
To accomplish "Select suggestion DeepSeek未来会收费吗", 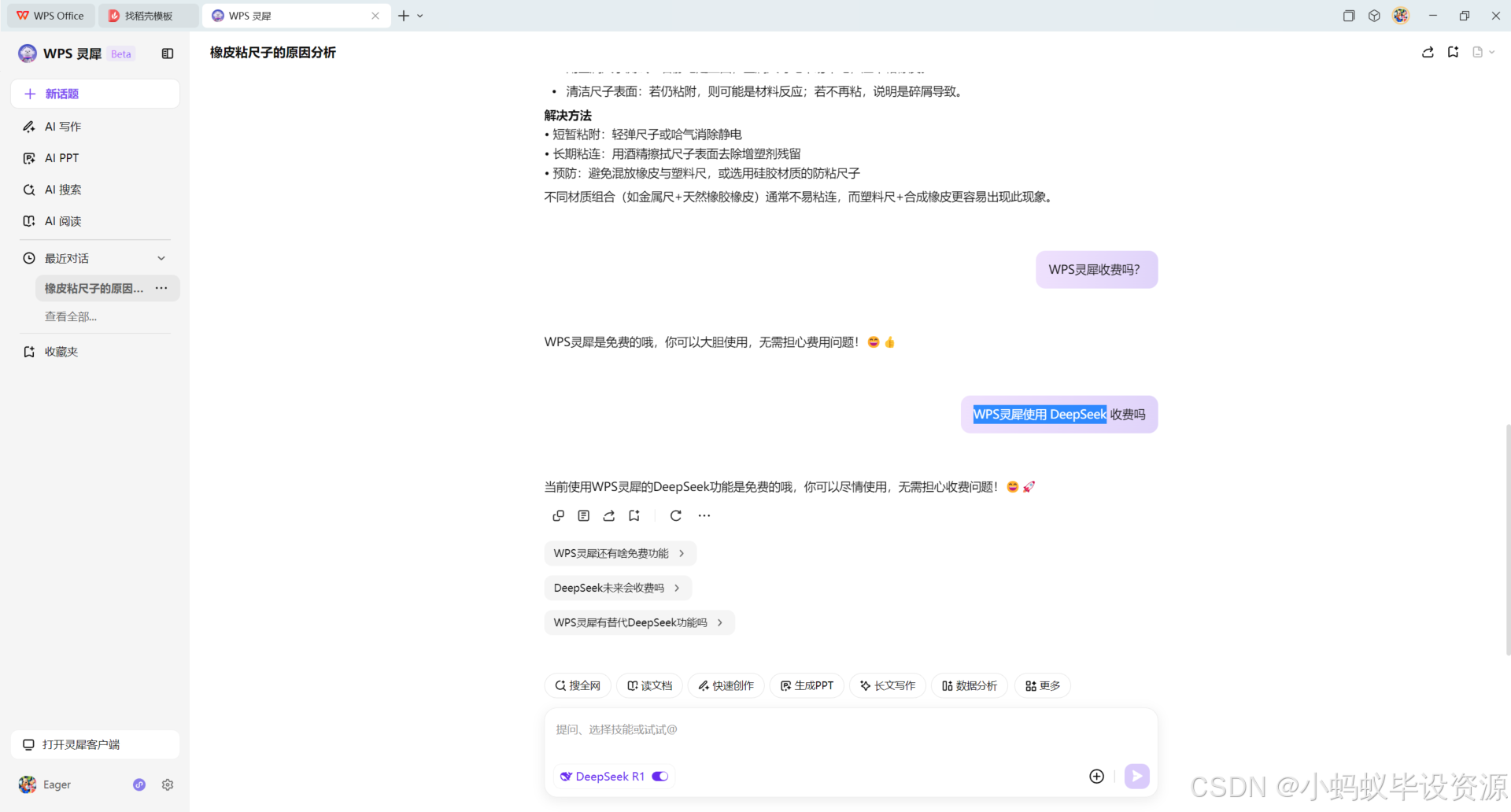I will [x=618, y=588].
